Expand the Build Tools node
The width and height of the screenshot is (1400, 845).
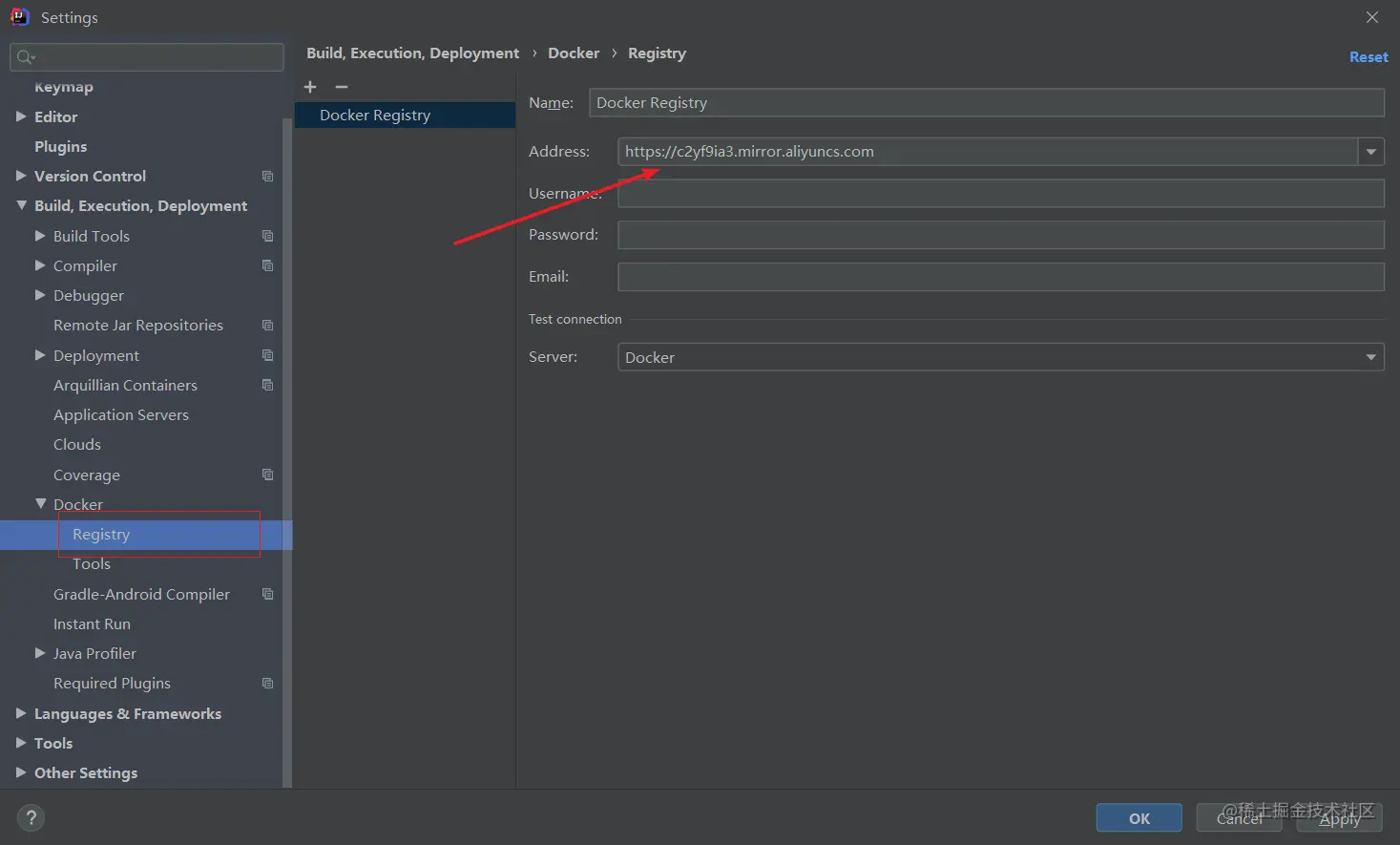(x=40, y=236)
